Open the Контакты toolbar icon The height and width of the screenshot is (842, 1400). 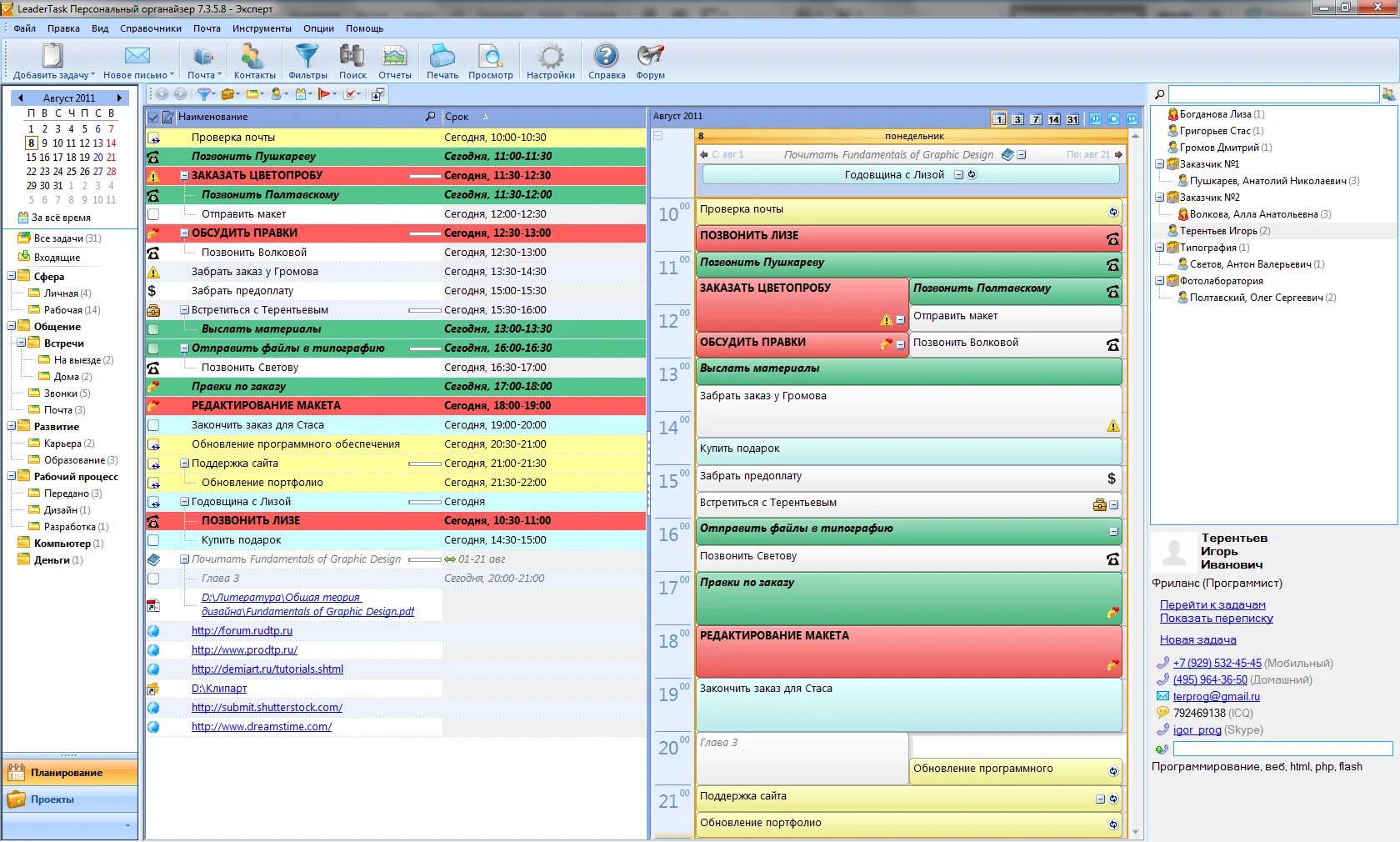point(253,56)
